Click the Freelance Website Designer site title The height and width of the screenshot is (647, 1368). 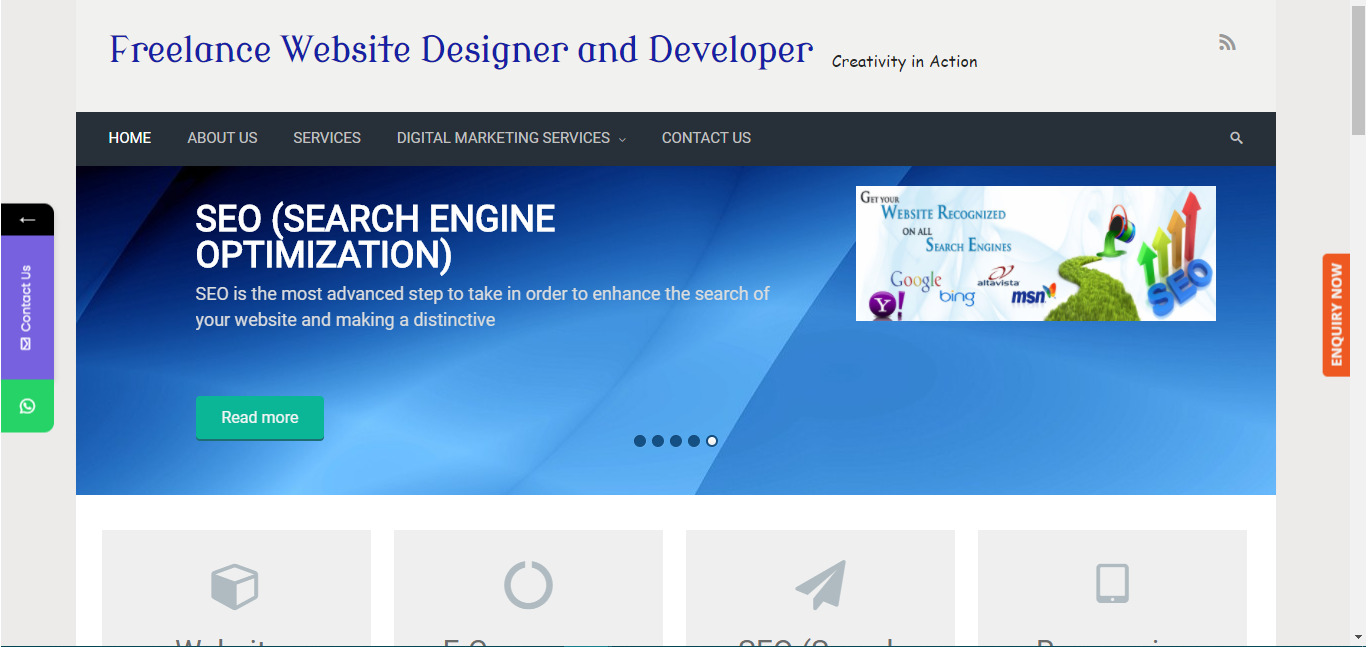460,48
